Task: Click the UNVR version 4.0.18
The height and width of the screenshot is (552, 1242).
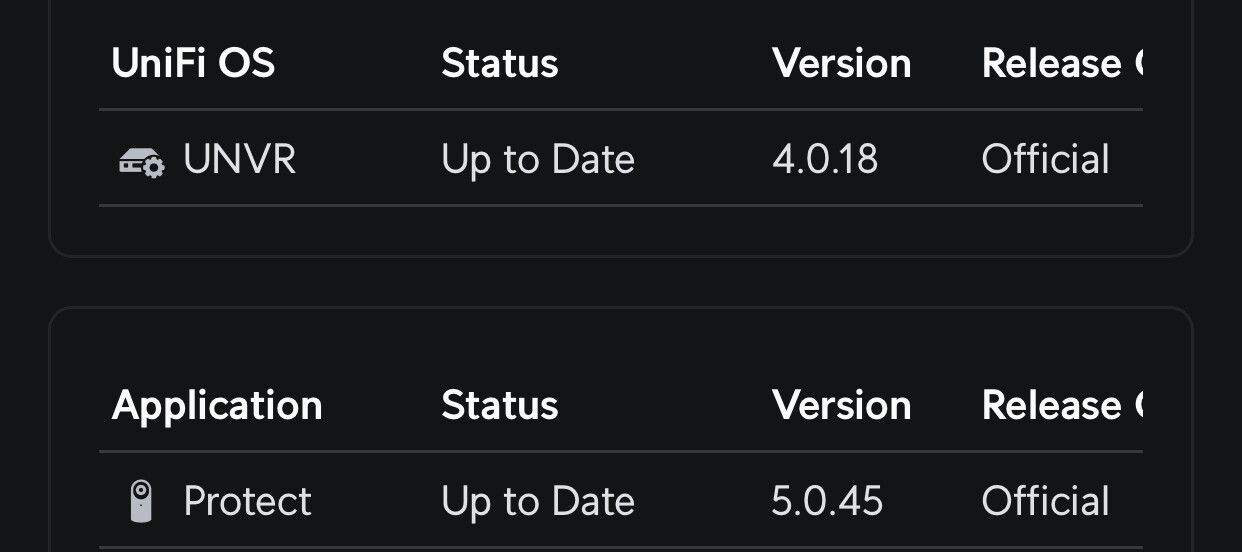Action: (x=825, y=160)
